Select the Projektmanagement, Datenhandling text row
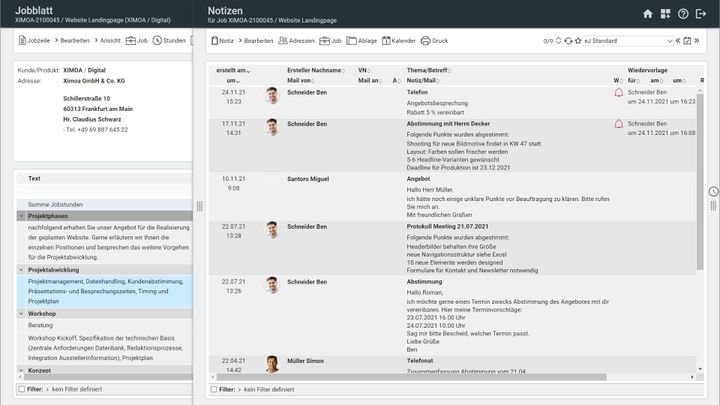Viewport: 720px width, 405px height. tap(105, 291)
